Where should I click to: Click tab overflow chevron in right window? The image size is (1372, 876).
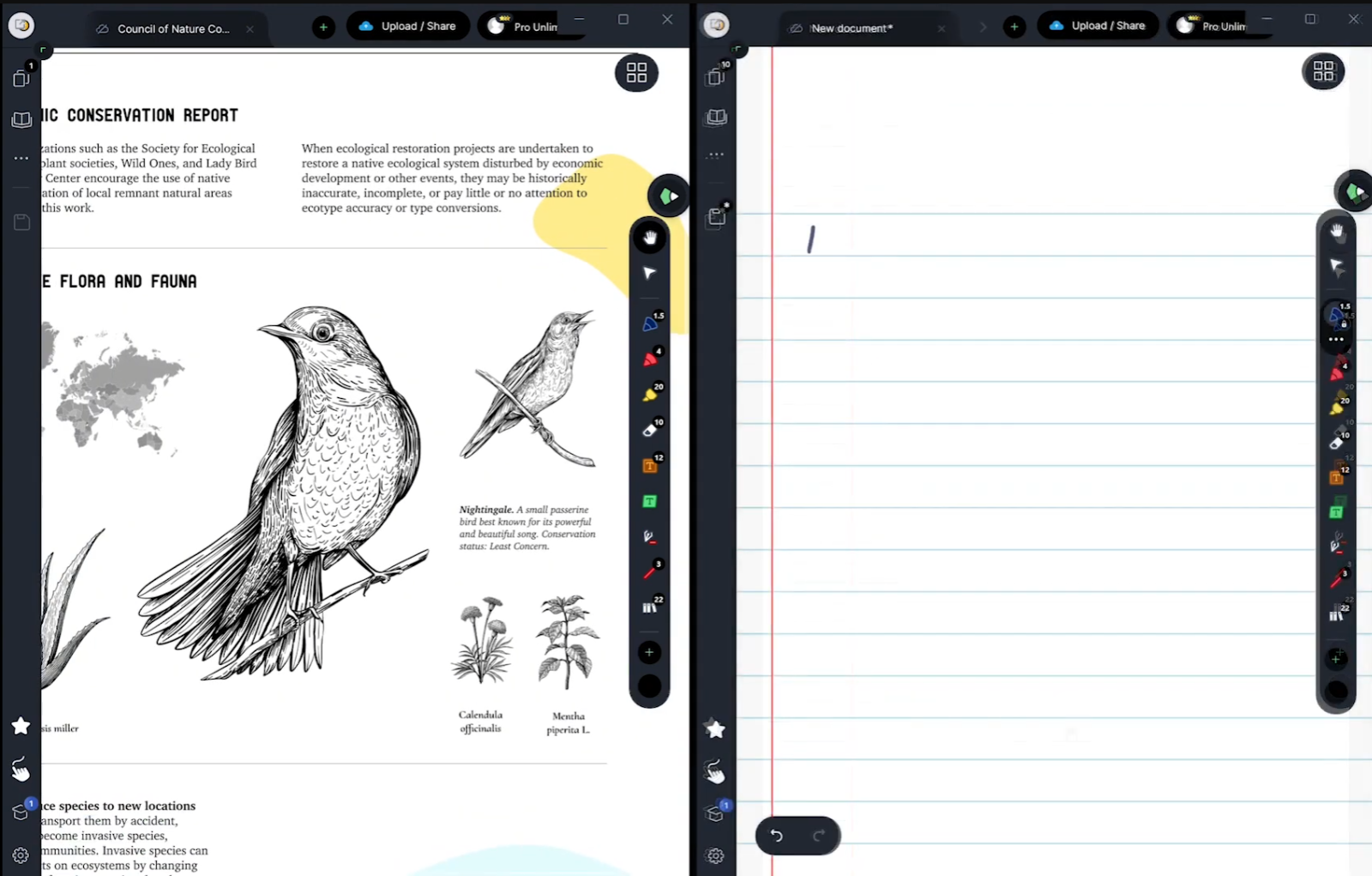[983, 27]
